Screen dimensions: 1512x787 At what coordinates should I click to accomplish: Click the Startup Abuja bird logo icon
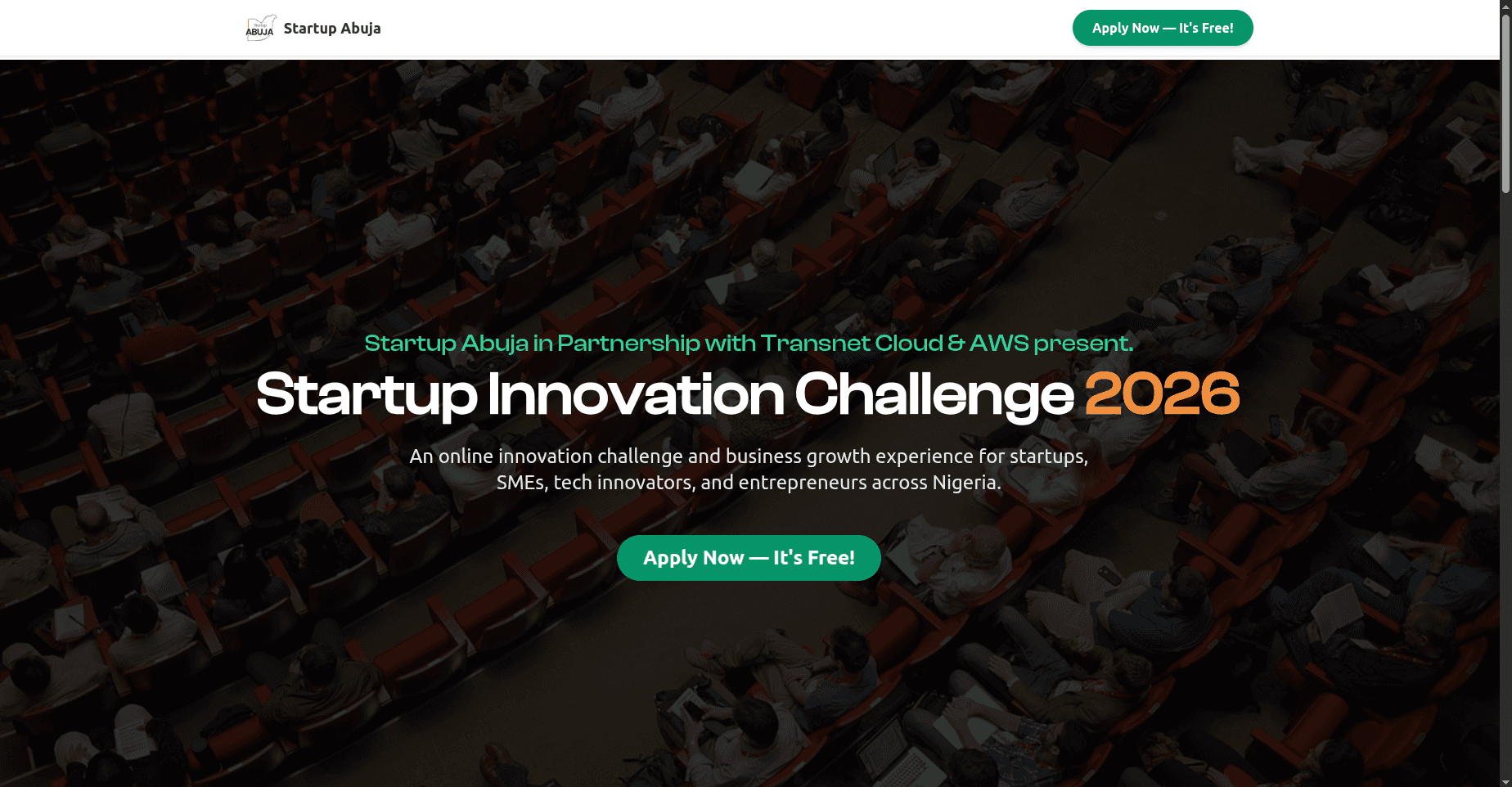click(260, 27)
